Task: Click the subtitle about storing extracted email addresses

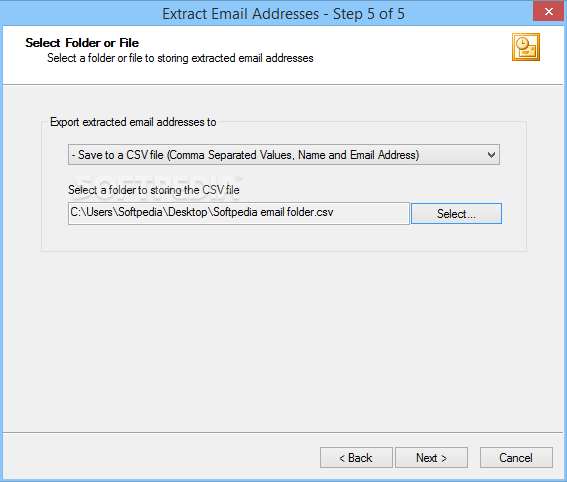Action: (x=180, y=58)
